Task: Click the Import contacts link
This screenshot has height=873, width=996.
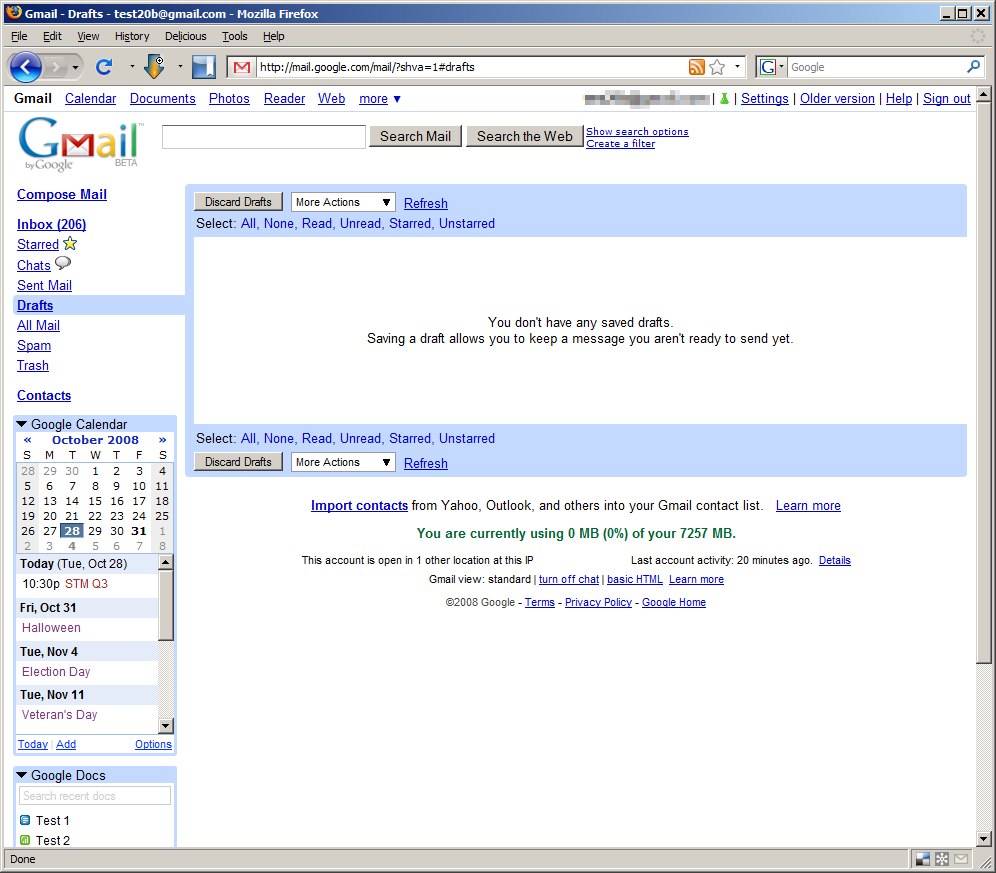Action: pyautogui.click(x=360, y=506)
